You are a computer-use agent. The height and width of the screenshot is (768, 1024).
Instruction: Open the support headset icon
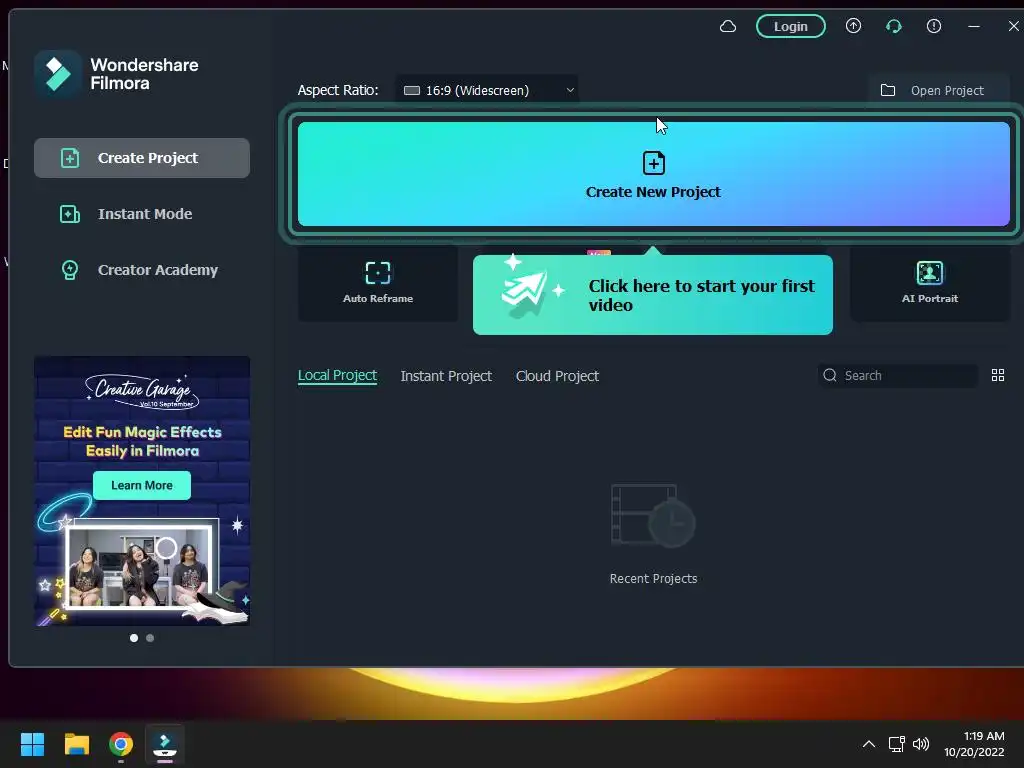coord(893,26)
